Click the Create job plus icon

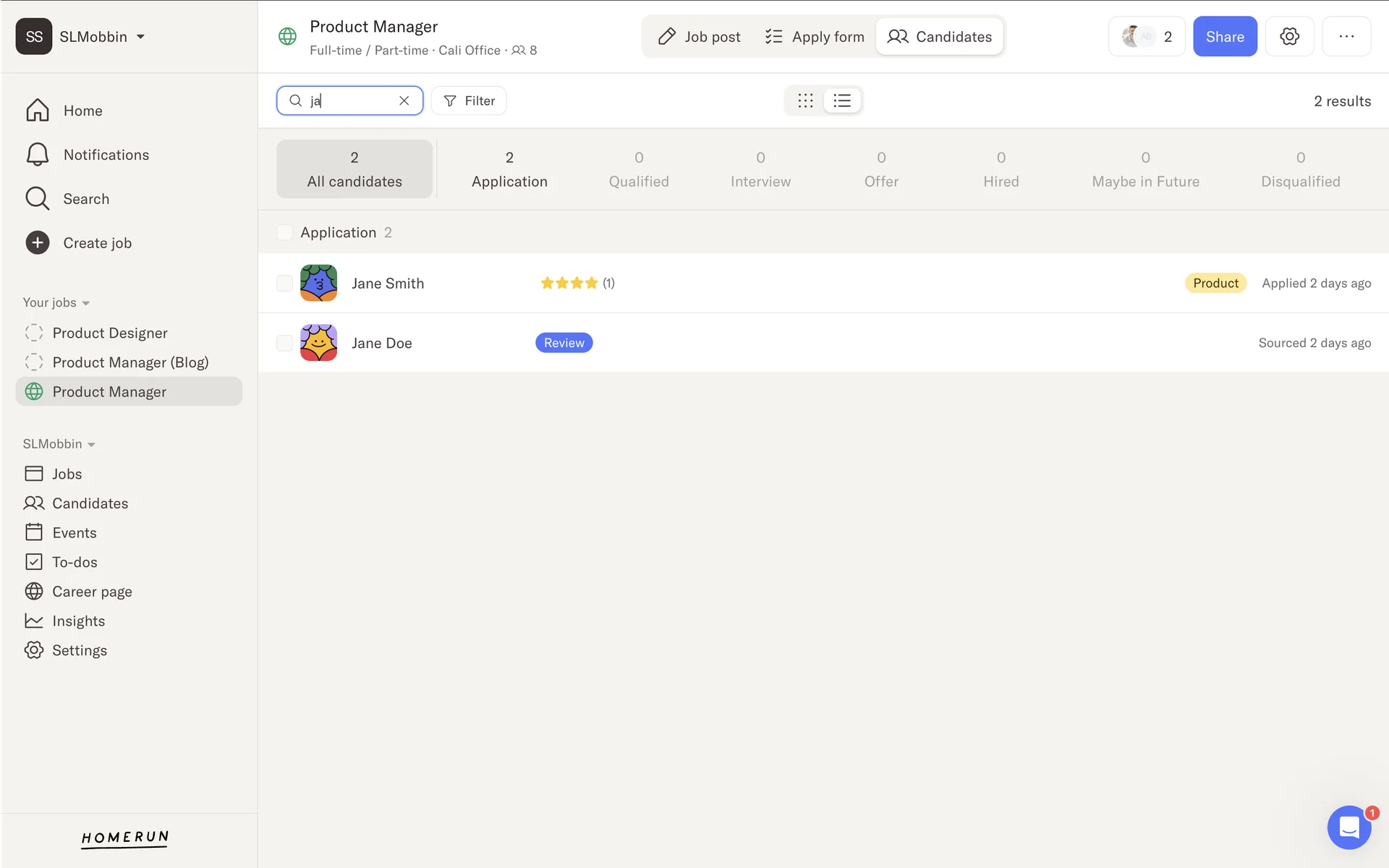click(38, 243)
